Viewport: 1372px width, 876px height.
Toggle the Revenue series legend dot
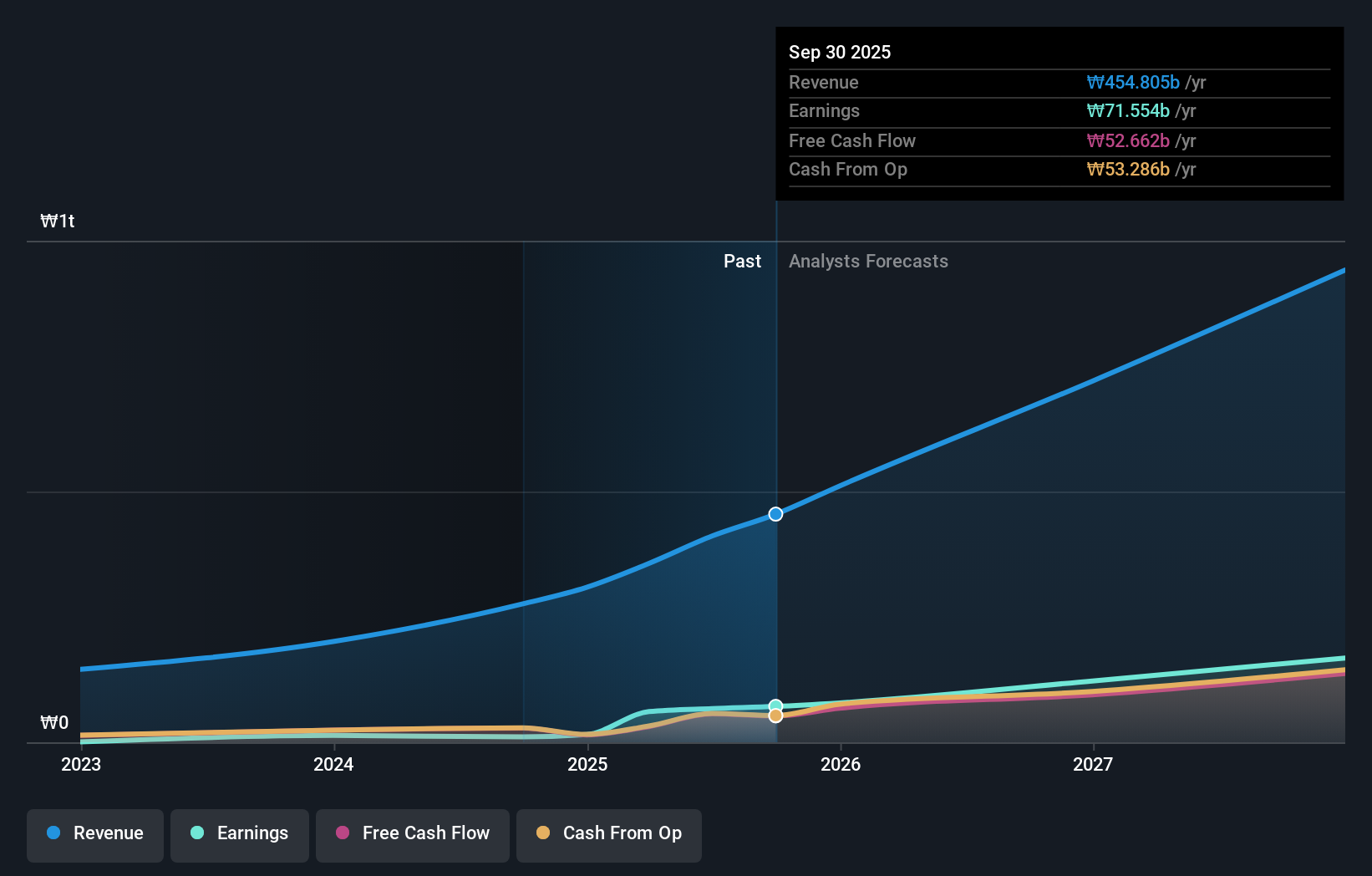click(x=55, y=833)
